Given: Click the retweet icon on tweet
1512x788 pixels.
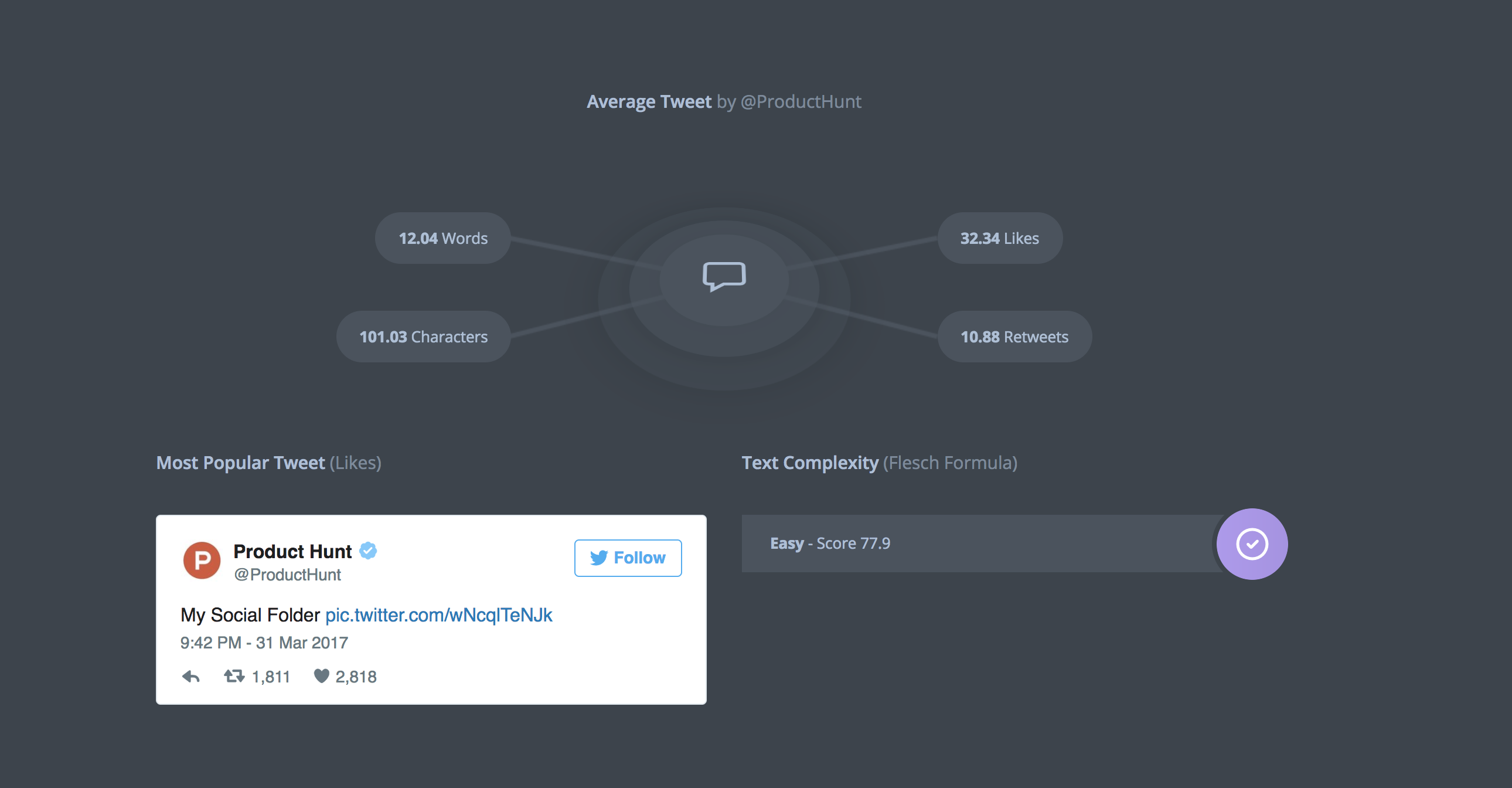Looking at the screenshot, I should (234, 677).
